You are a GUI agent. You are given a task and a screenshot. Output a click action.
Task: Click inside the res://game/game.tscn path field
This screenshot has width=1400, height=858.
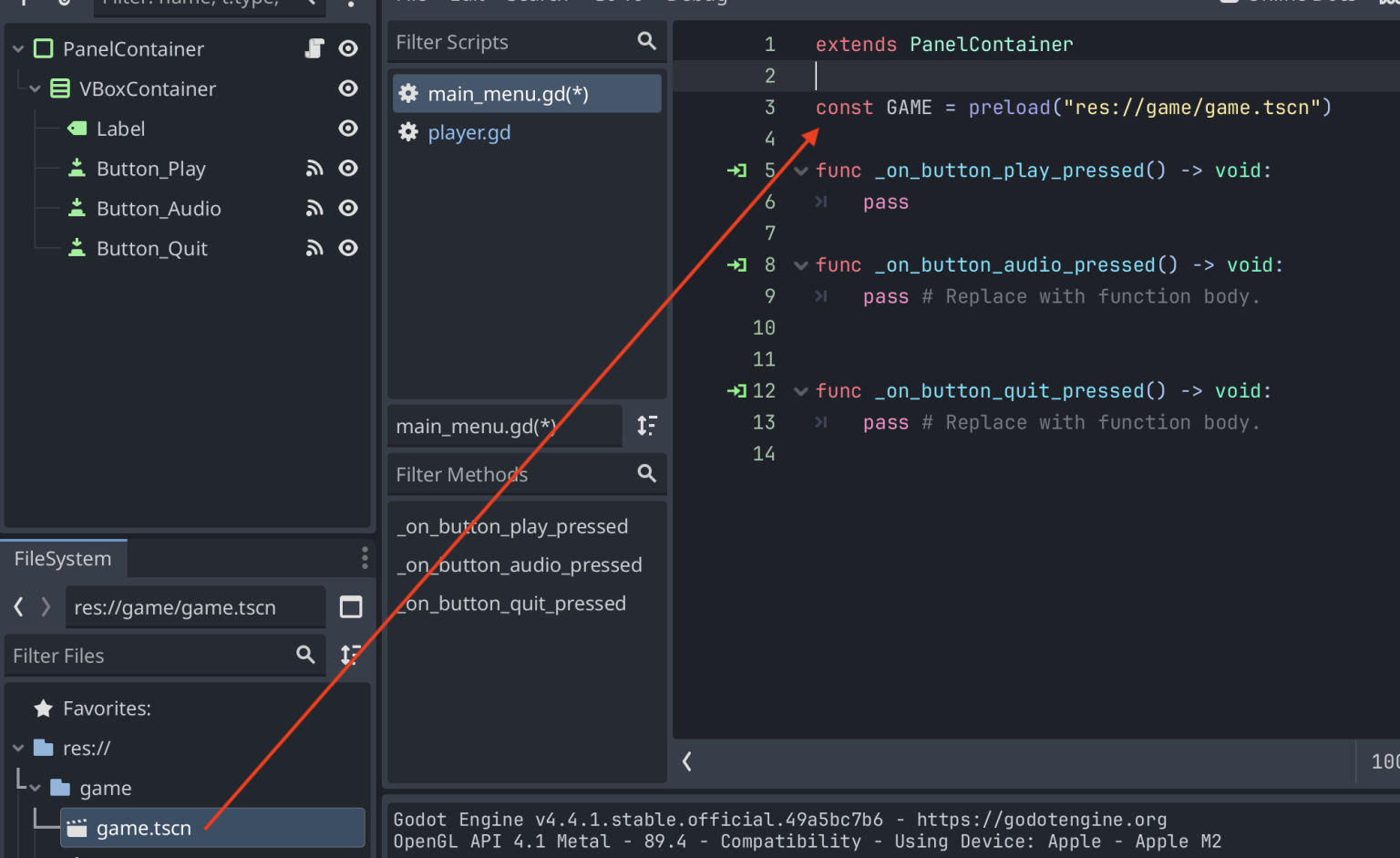pyautogui.click(x=195, y=606)
